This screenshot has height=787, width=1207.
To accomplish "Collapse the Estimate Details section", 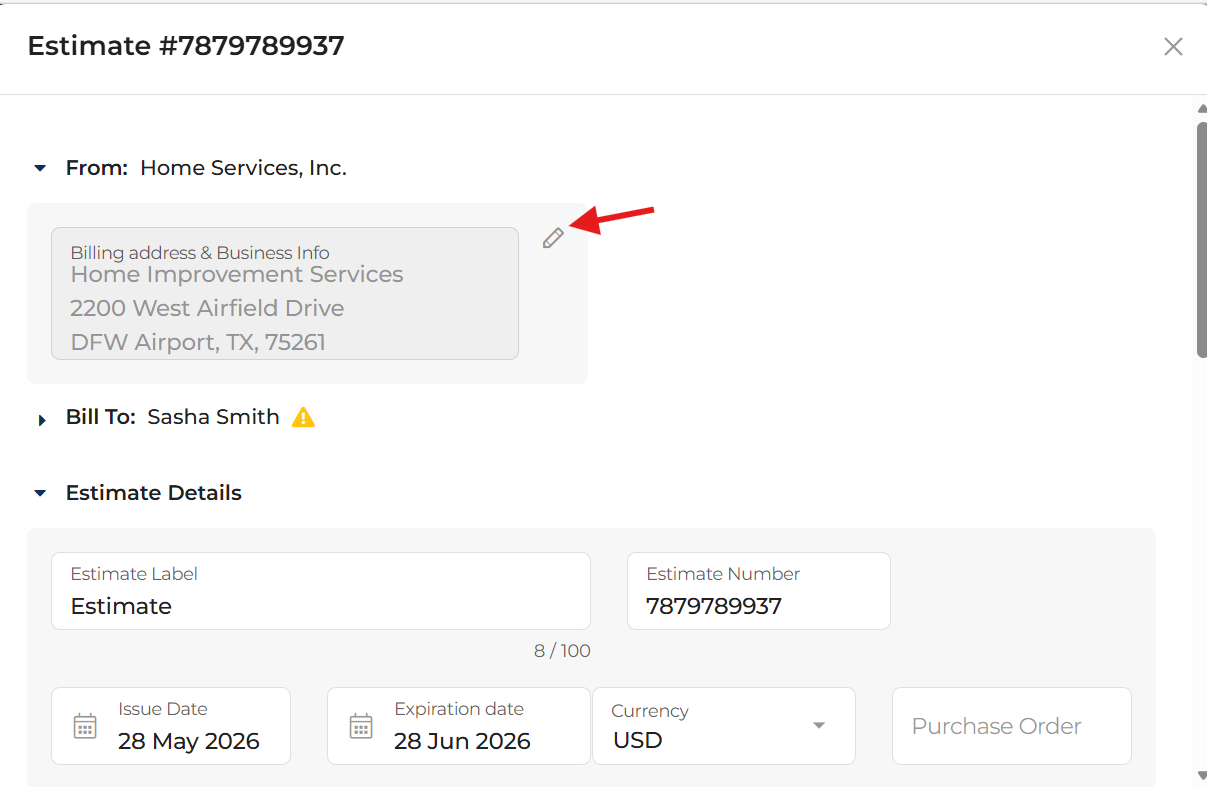I will pyautogui.click(x=40, y=493).
